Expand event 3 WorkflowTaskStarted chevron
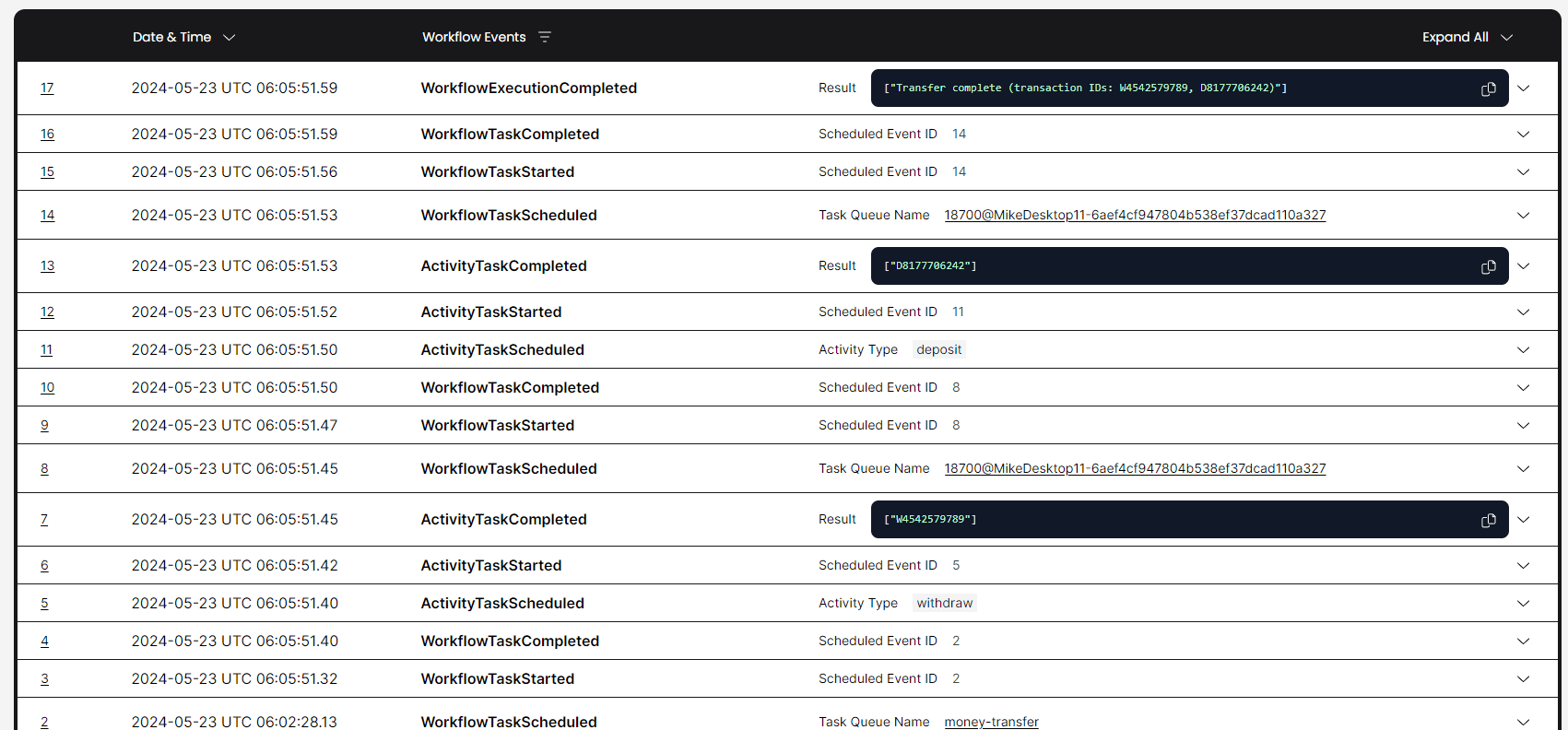 [x=1523, y=679]
